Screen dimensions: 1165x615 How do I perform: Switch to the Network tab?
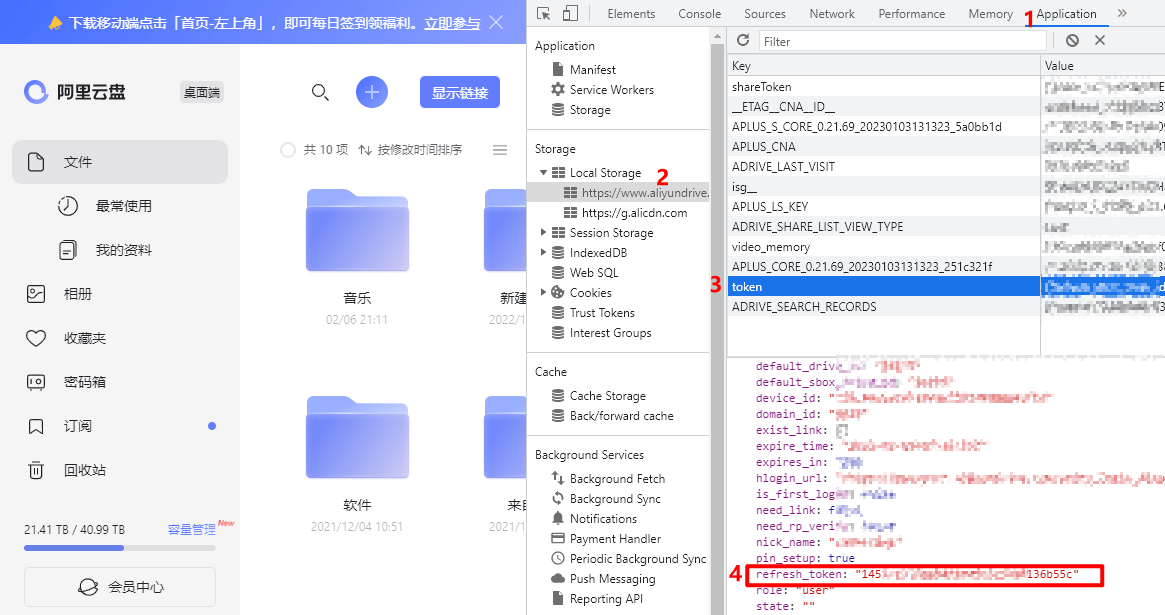(x=832, y=13)
